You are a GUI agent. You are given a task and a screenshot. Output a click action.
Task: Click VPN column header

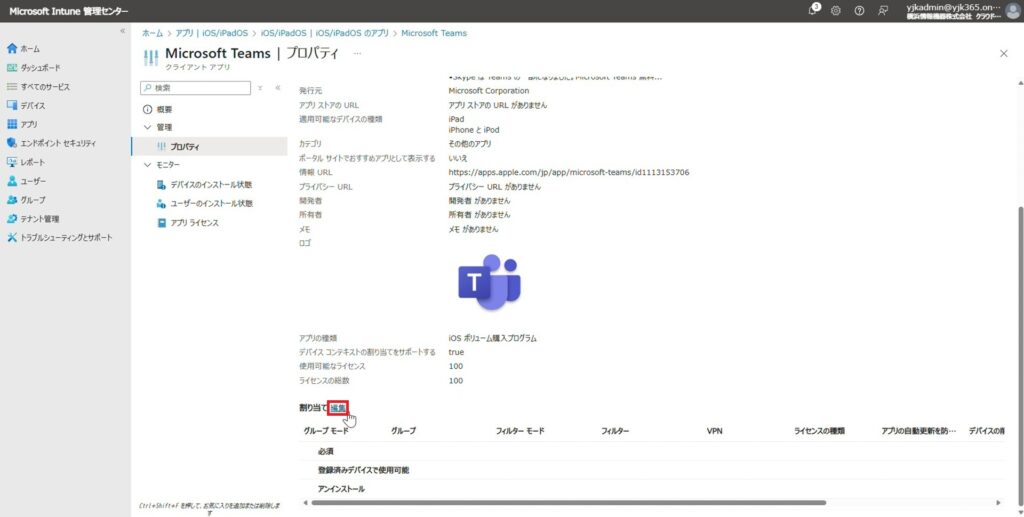click(714, 431)
